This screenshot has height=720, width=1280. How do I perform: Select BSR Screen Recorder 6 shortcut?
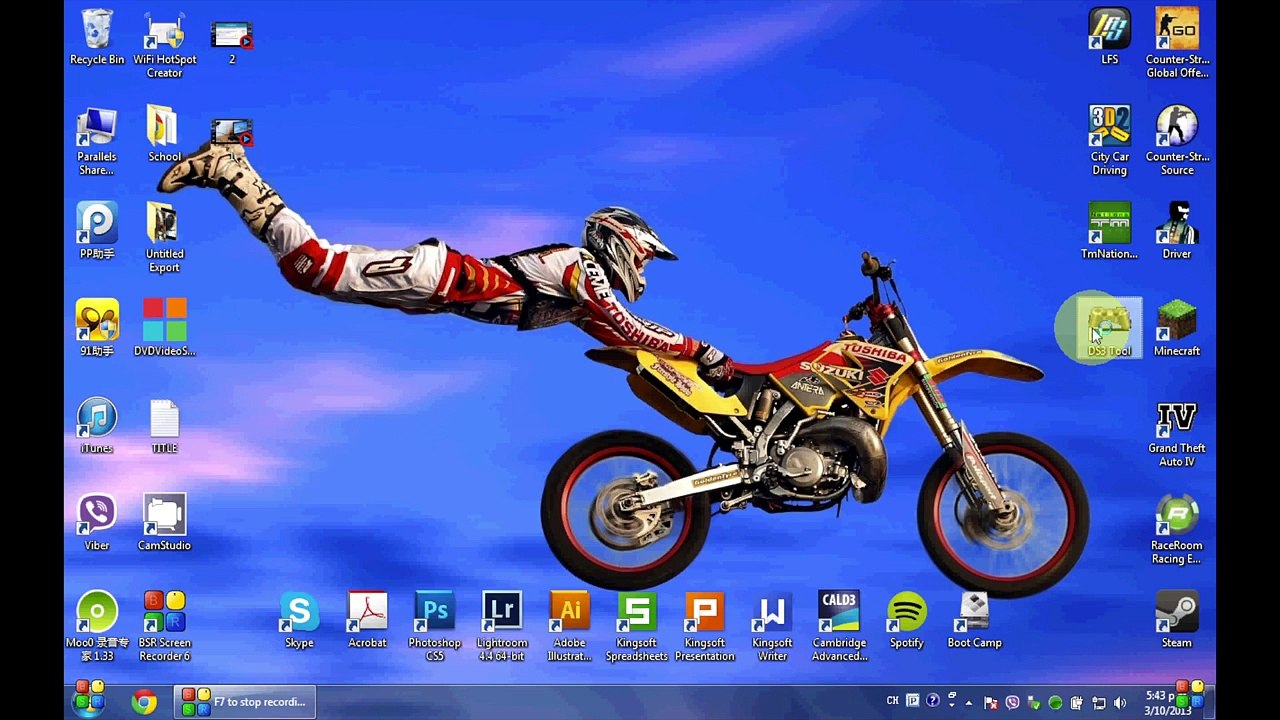tap(165, 626)
